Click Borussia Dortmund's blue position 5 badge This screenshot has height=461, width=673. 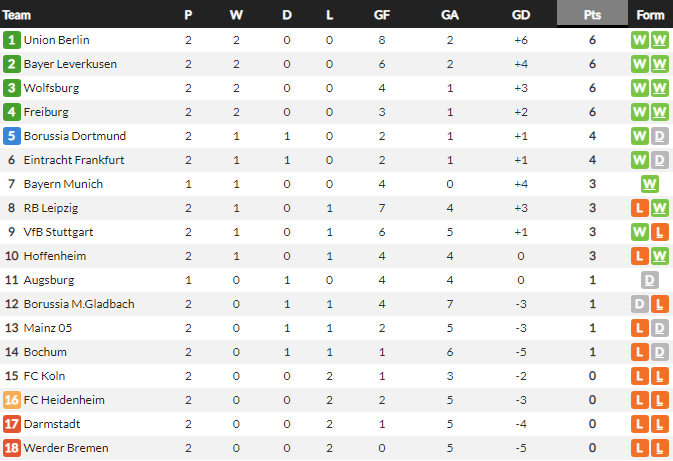pyautogui.click(x=12, y=136)
